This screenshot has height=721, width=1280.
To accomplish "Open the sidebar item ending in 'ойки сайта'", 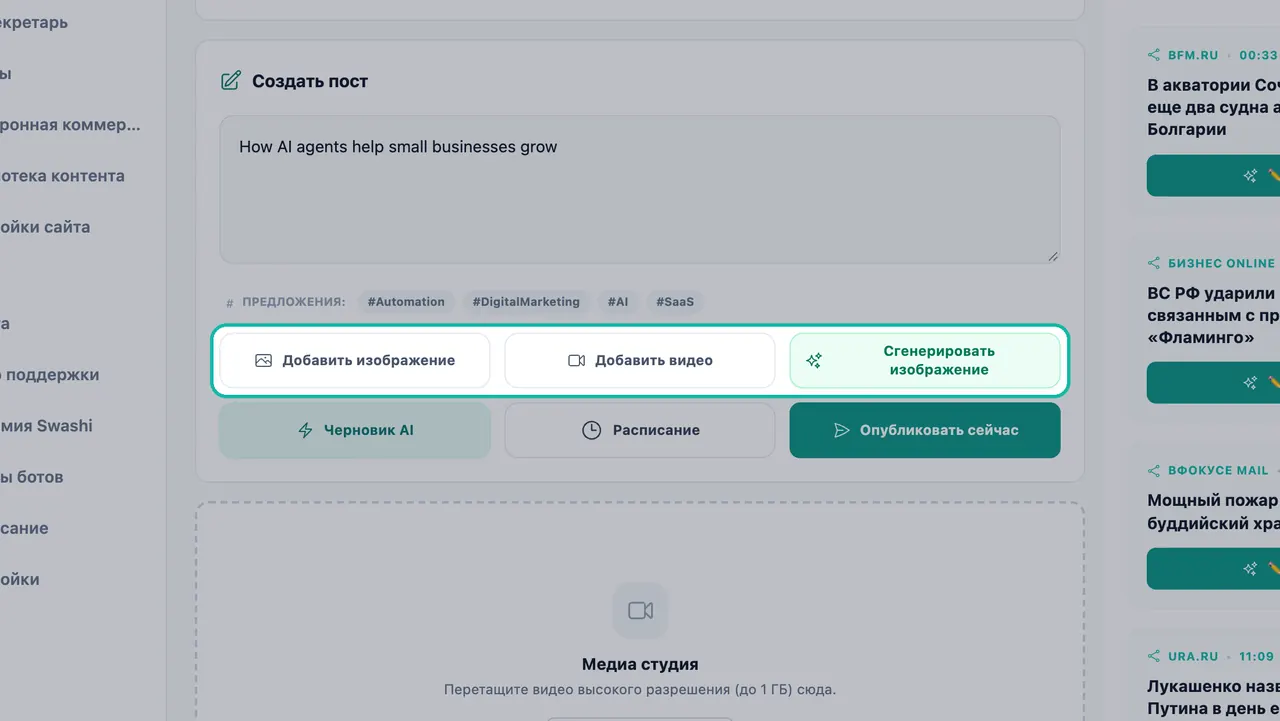I will [45, 227].
